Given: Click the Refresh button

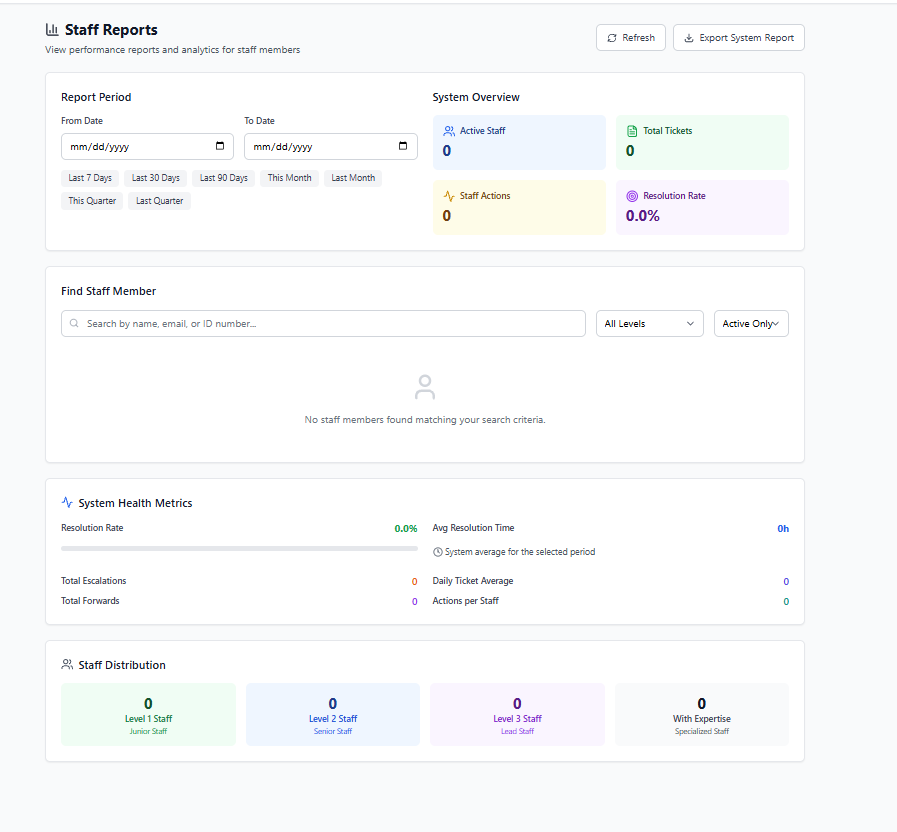Looking at the screenshot, I should [x=631, y=38].
